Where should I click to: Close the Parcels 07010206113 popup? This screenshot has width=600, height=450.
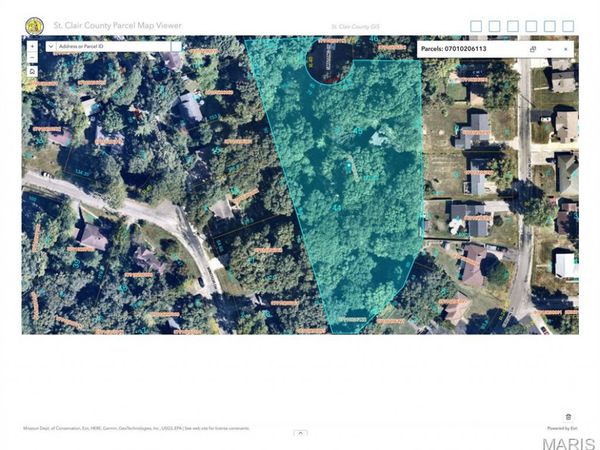coord(565,48)
